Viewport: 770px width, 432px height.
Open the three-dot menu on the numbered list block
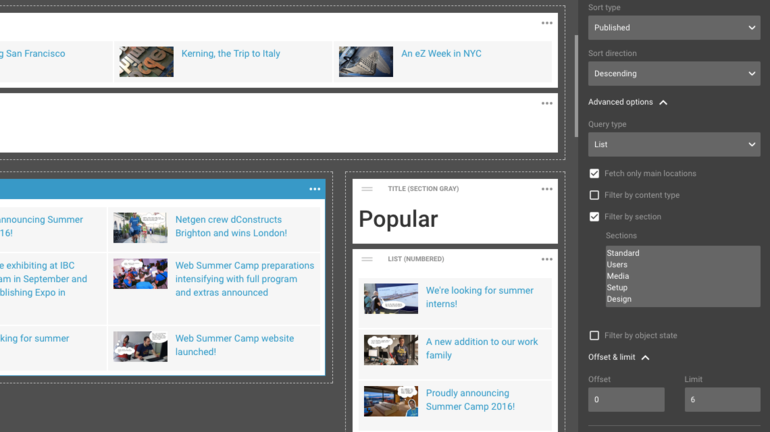pos(547,259)
